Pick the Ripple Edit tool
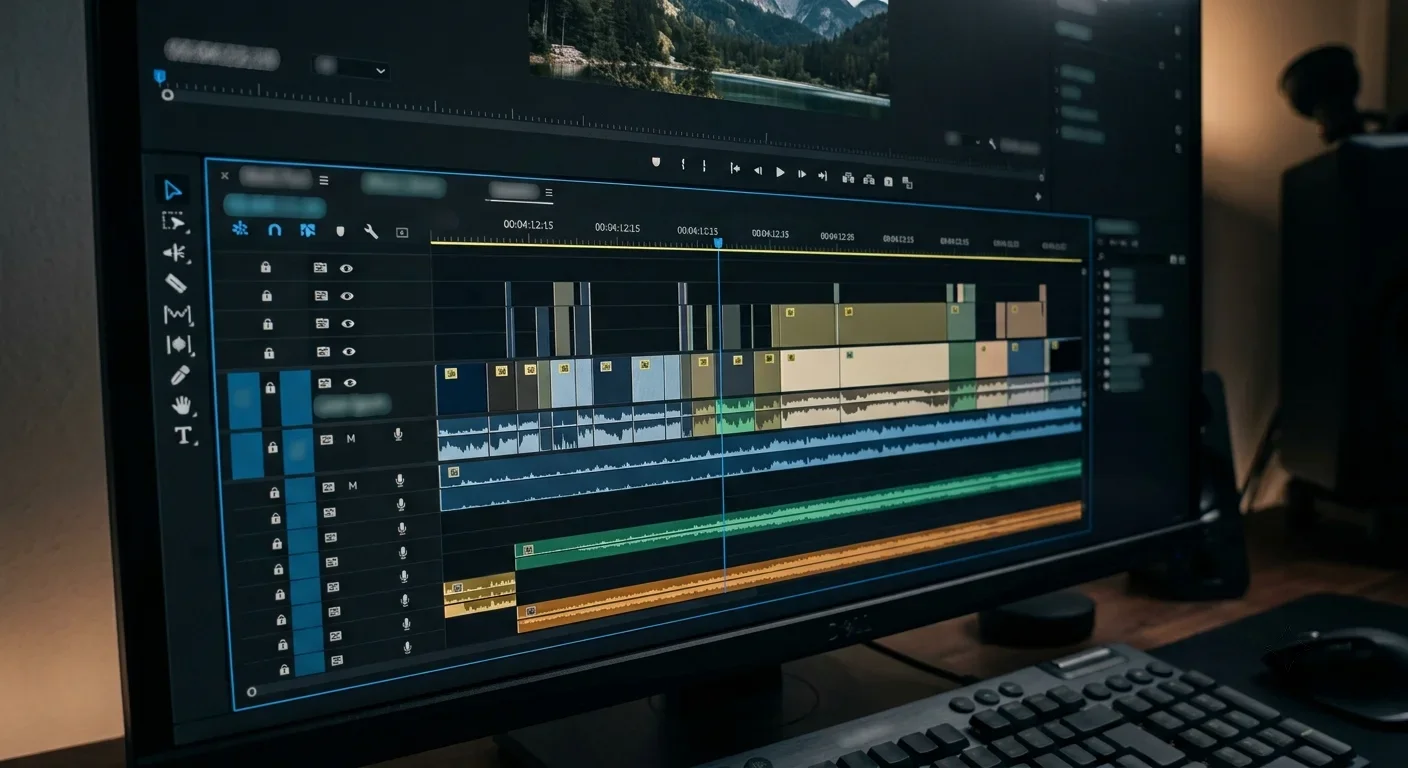 (174, 253)
